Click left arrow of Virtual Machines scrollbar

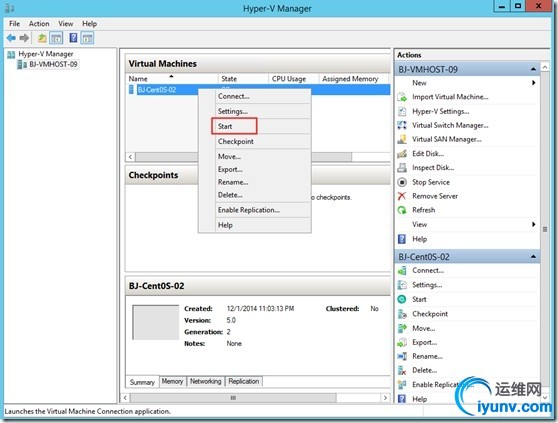[x=131, y=157]
